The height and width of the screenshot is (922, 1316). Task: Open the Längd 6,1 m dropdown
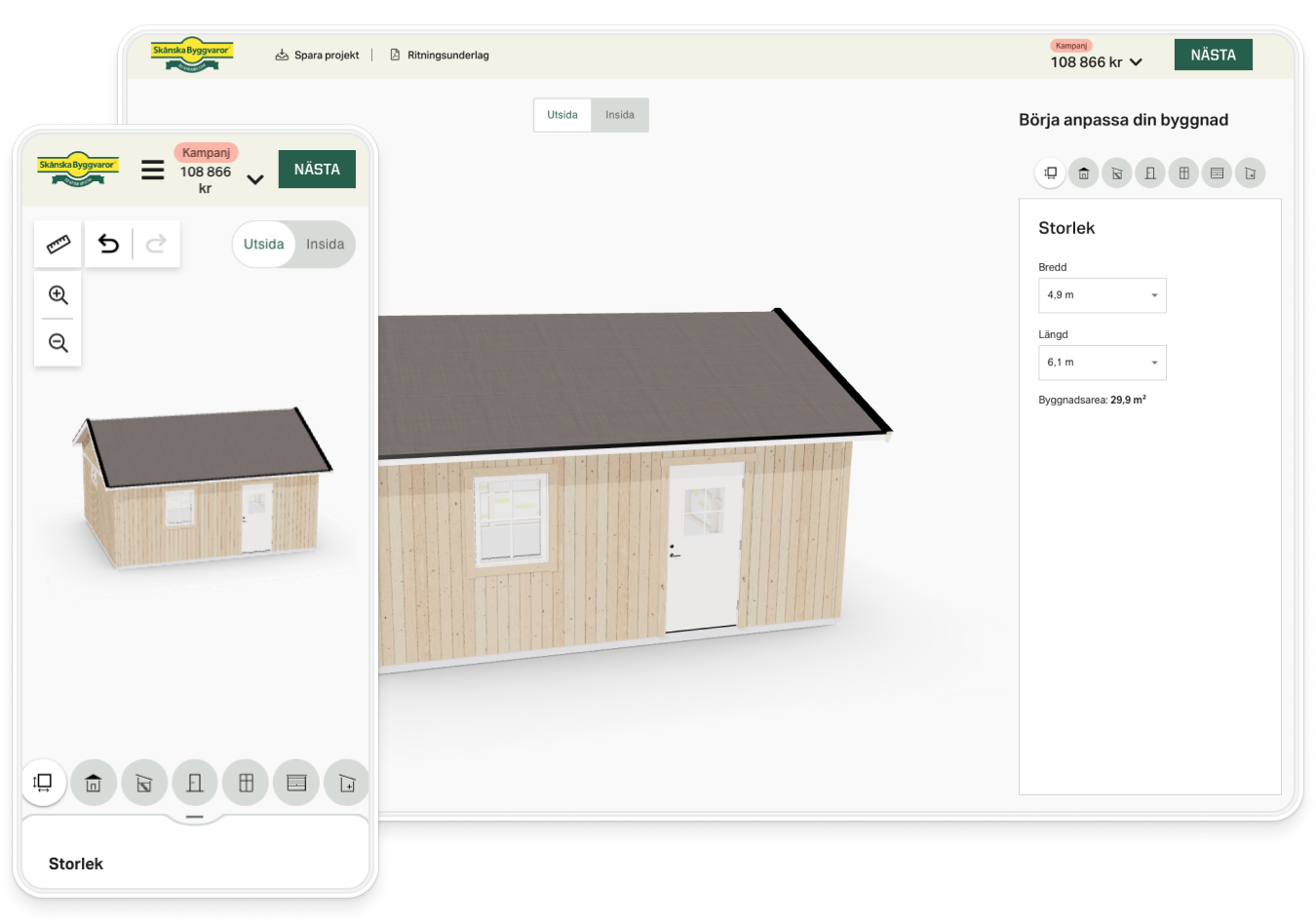point(1103,363)
